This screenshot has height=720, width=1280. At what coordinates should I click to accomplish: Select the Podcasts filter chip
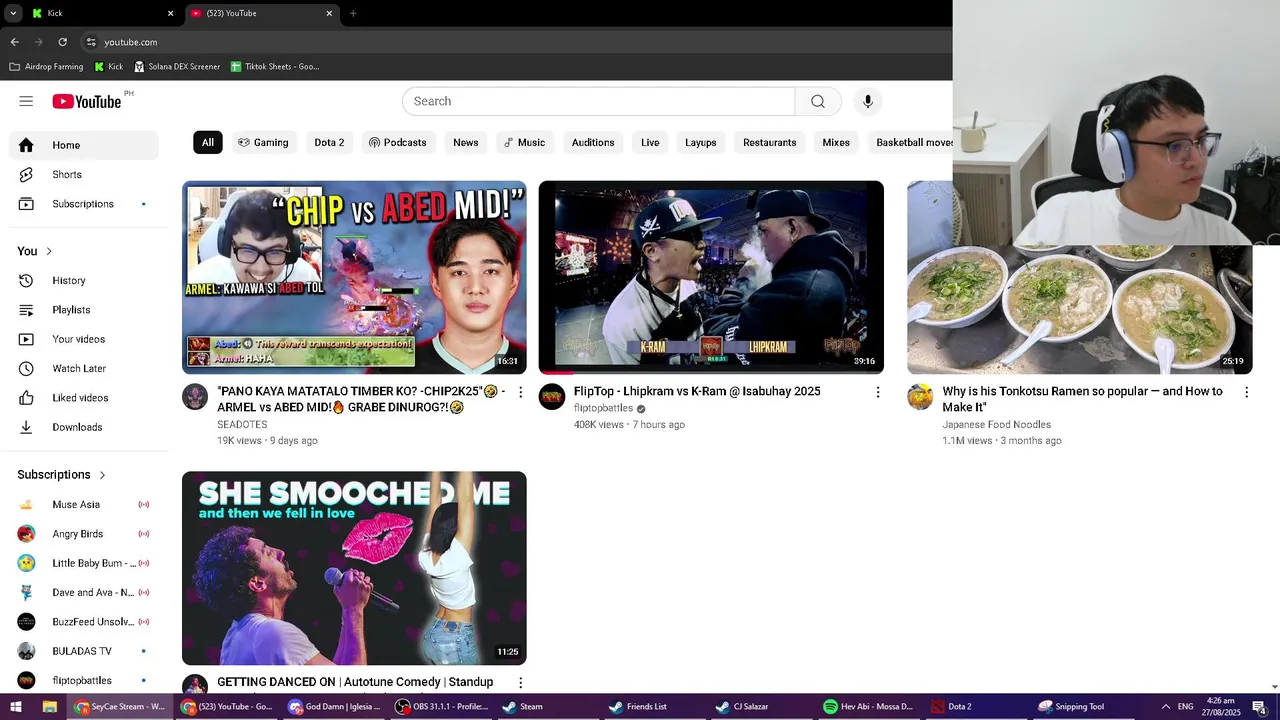pos(397,143)
